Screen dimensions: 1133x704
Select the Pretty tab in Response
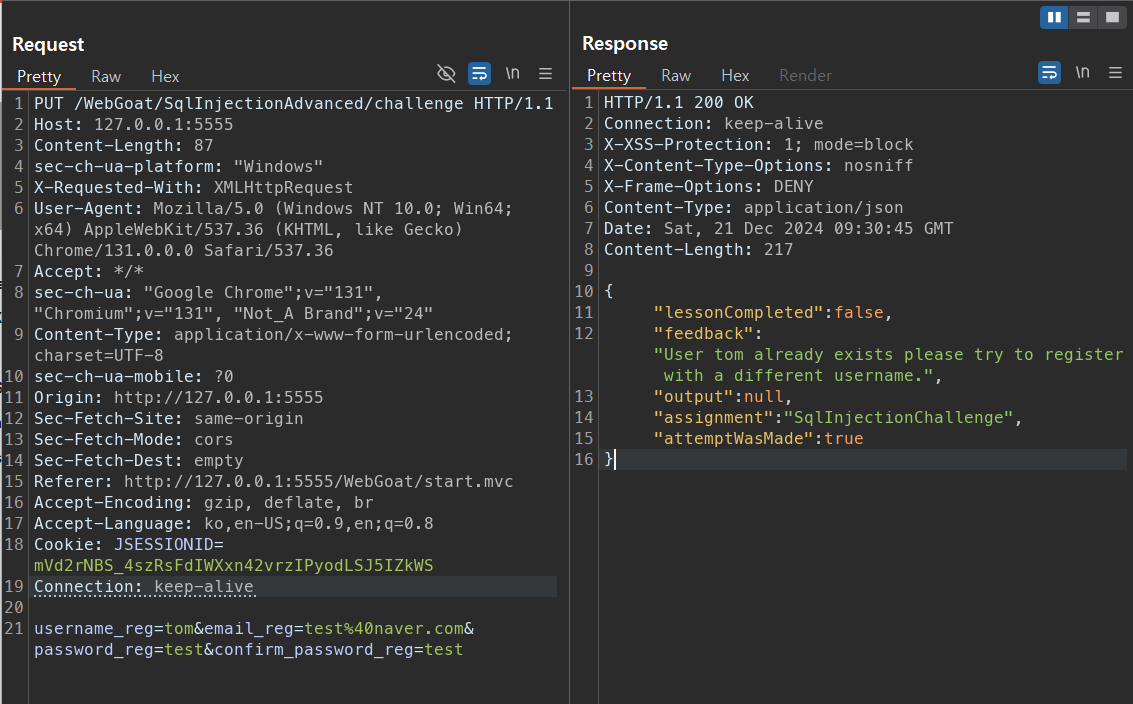pyautogui.click(x=609, y=75)
